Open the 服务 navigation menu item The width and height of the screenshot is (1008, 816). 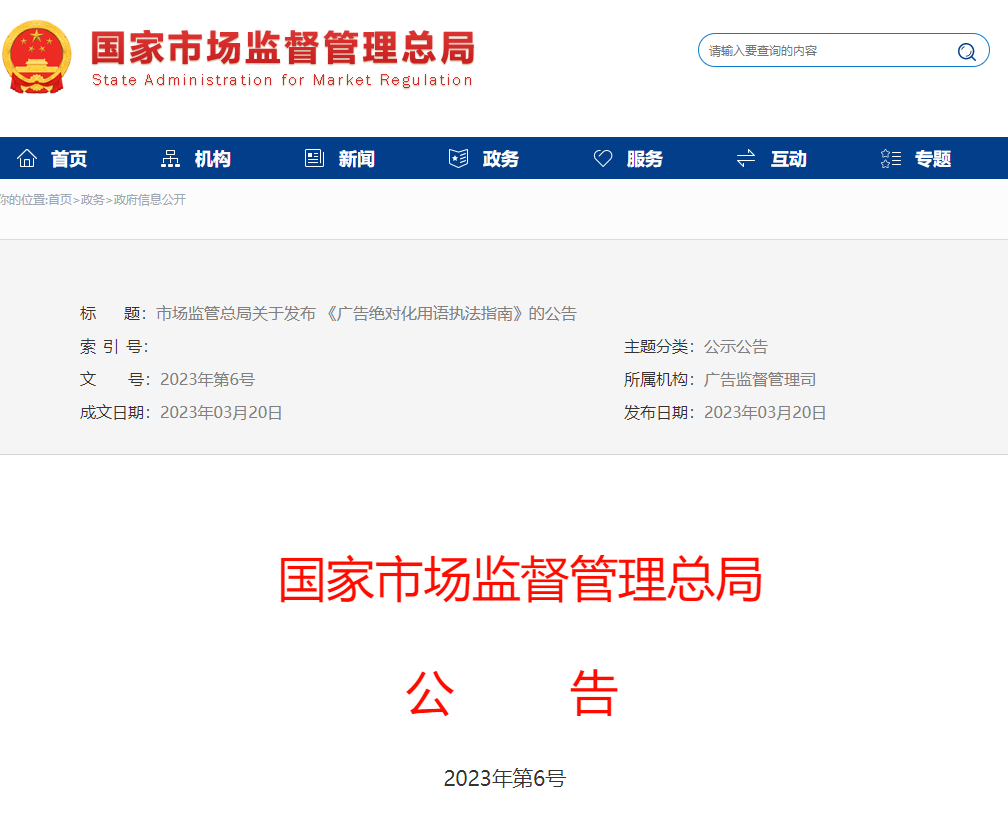(x=645, y=159)
